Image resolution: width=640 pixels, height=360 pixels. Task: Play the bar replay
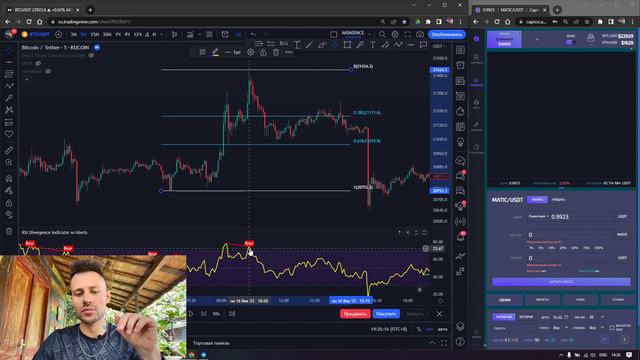(x=191, y=314)
